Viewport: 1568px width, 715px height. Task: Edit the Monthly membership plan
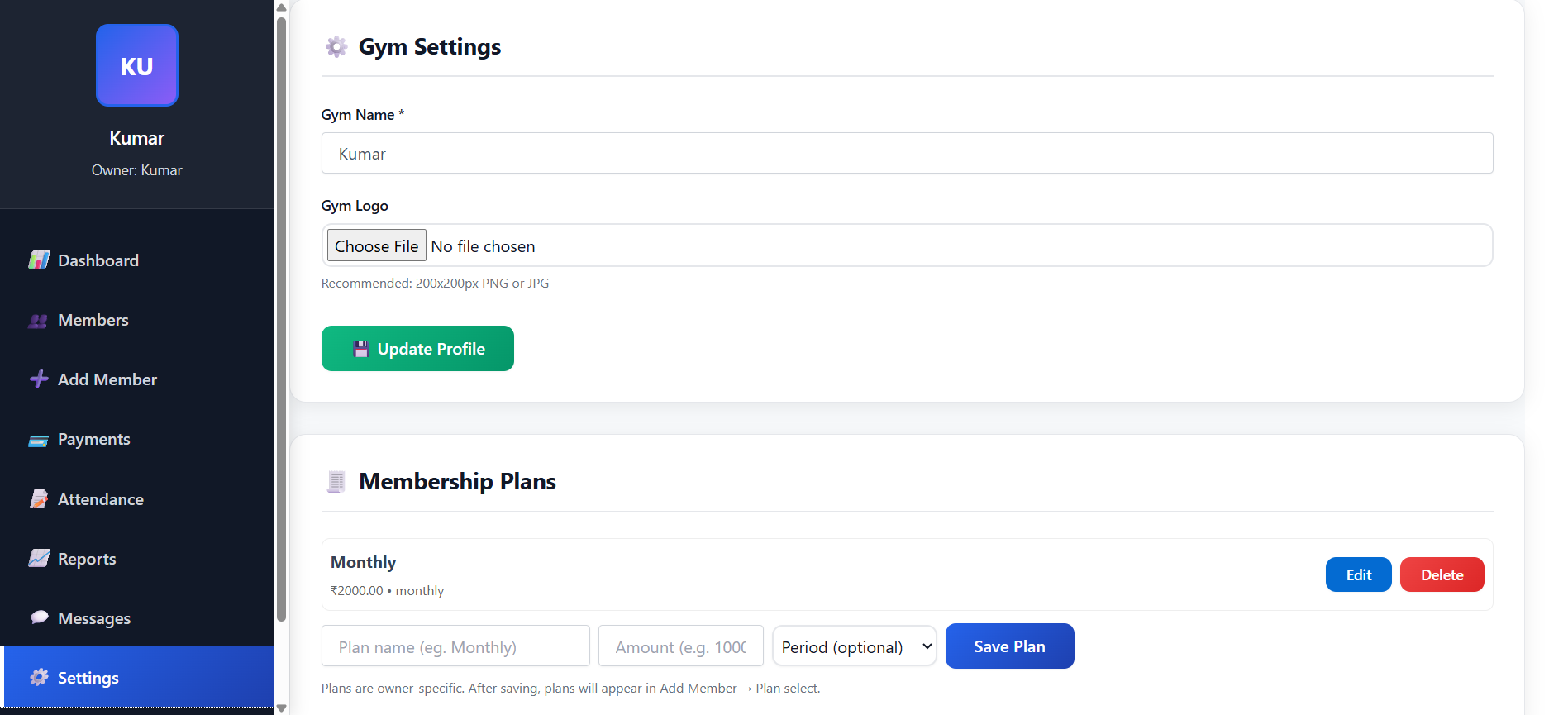click(x=1358, y=574)
